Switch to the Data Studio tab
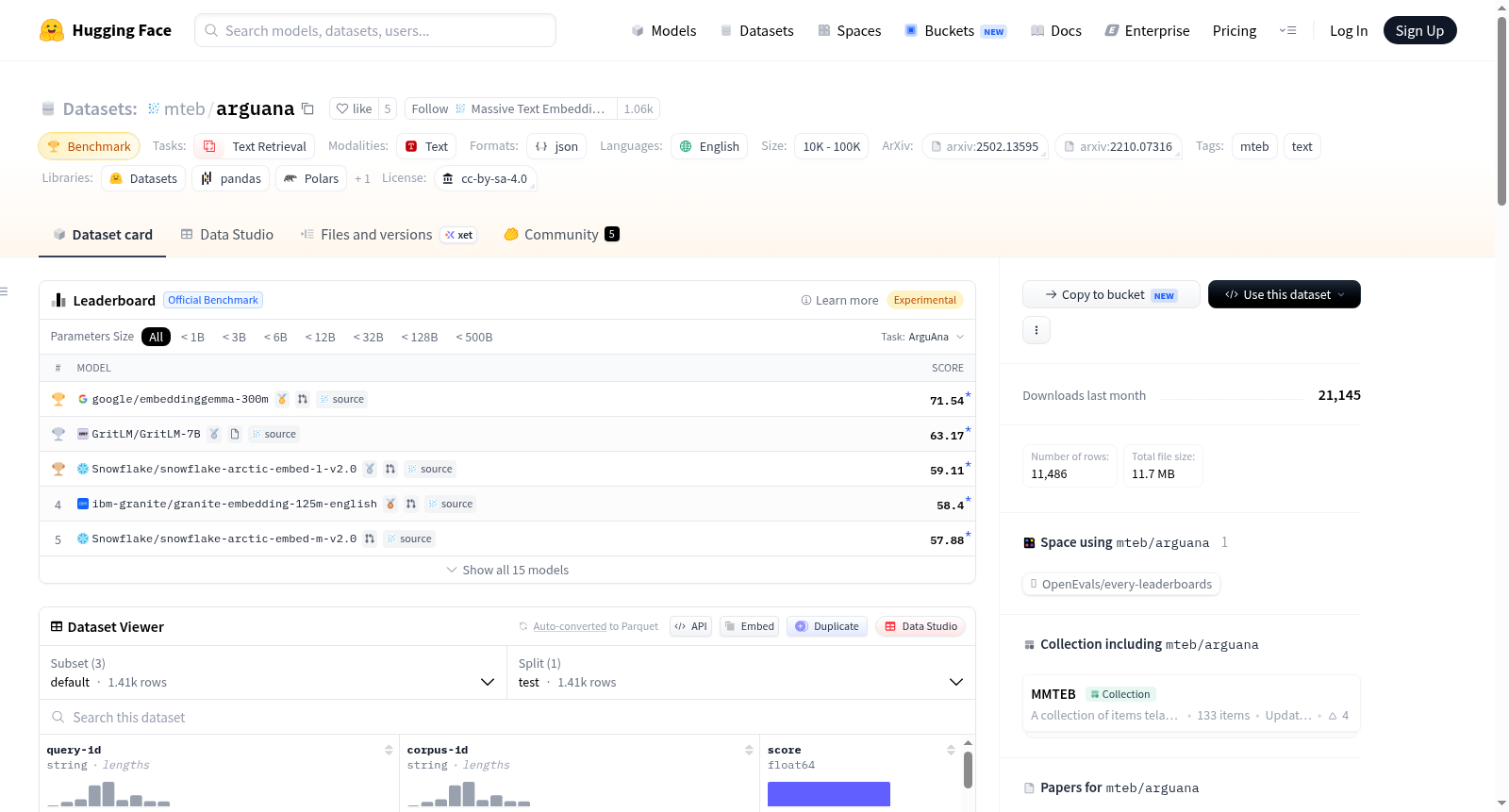The width and height of the screenshot is (1509, 812). point(226,235)
